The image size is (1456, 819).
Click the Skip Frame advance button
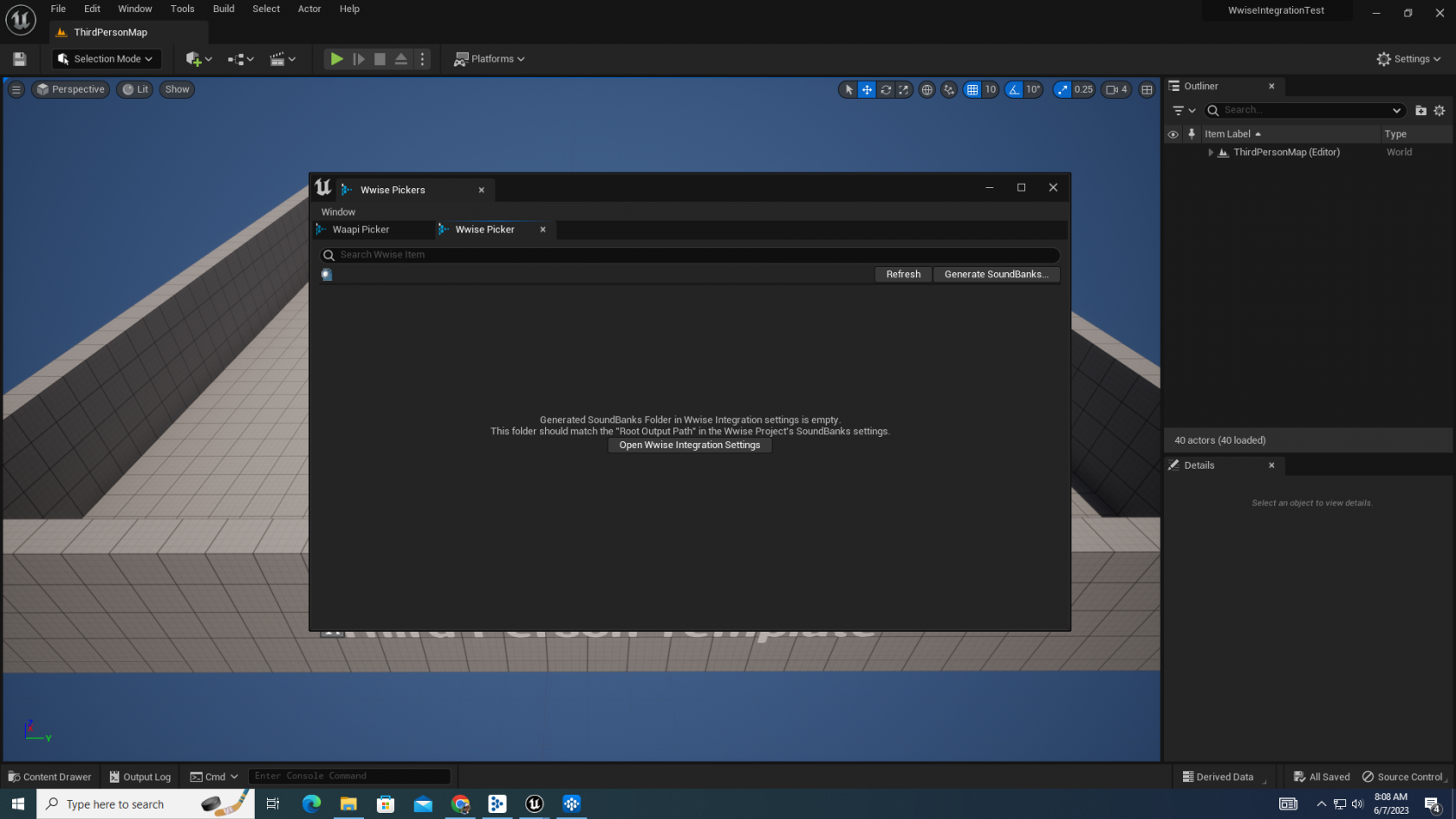(x=359, y=59)
